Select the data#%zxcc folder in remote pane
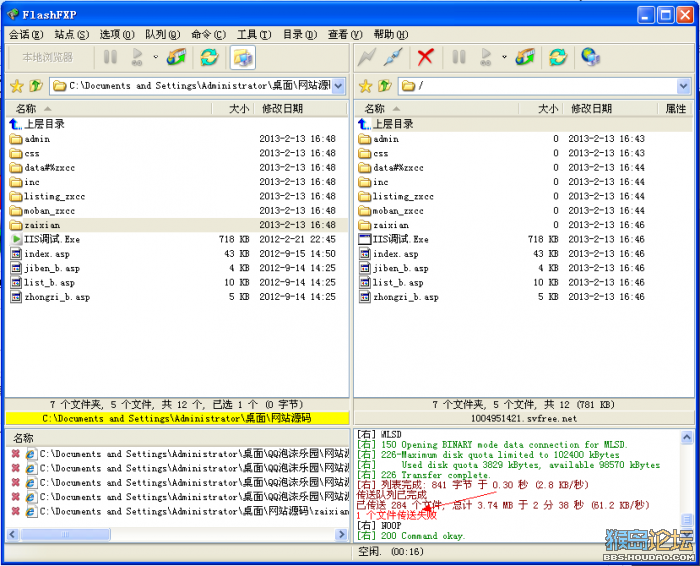Viewport: 700px width, 566px height. (525, 167)
